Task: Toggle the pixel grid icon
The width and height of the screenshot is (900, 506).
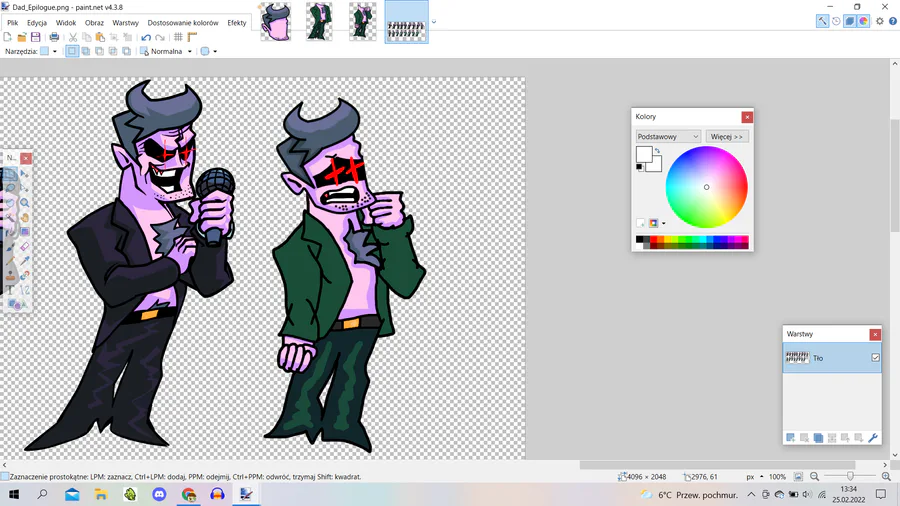Action: [x=179, y=37]
